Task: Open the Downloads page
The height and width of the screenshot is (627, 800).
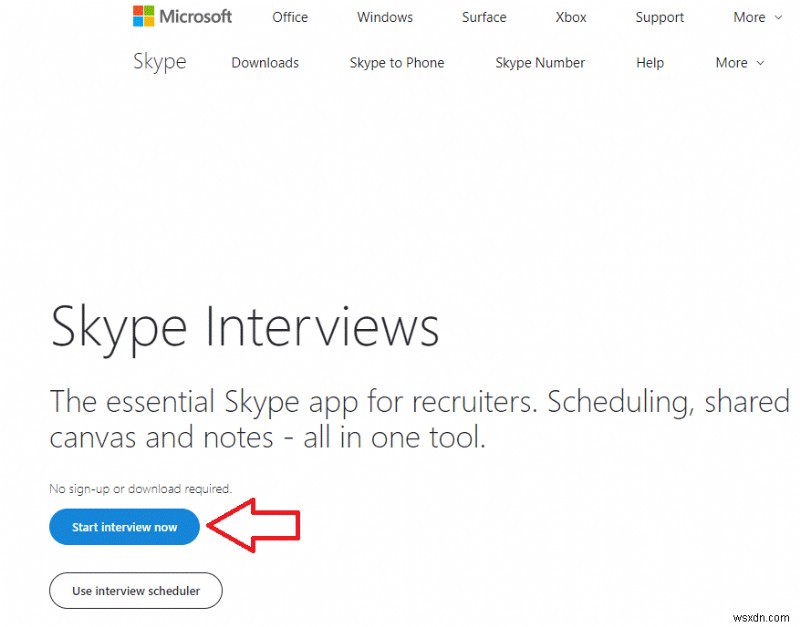Action: click(x=264, y=63)
